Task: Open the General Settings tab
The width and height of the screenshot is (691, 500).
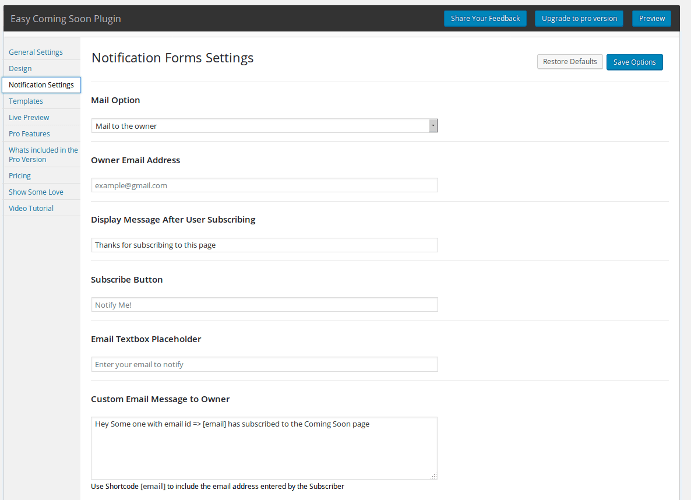Action: click(36, 52)
